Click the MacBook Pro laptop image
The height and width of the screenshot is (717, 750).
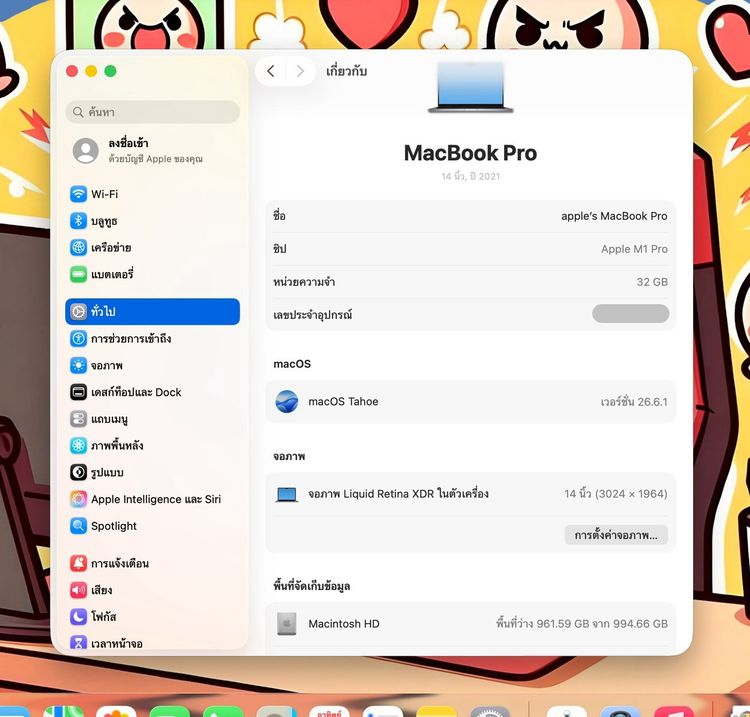tap(471, 87)
